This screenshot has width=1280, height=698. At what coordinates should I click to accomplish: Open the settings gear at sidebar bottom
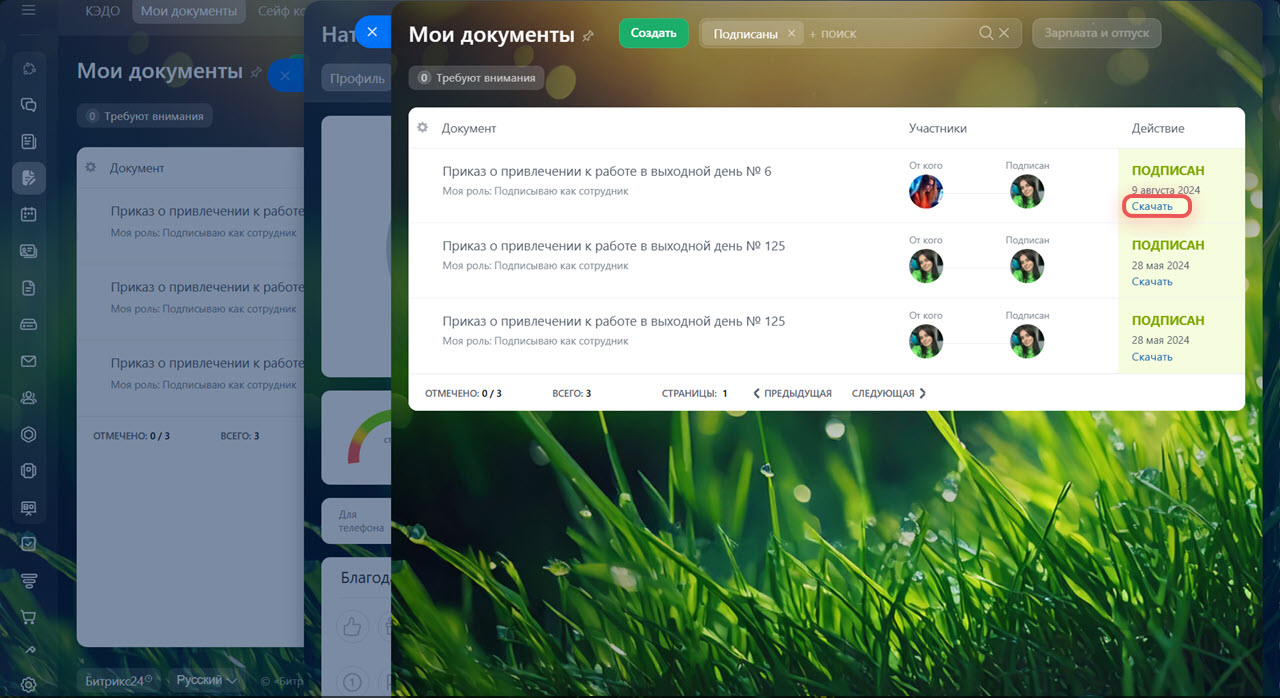29,685
